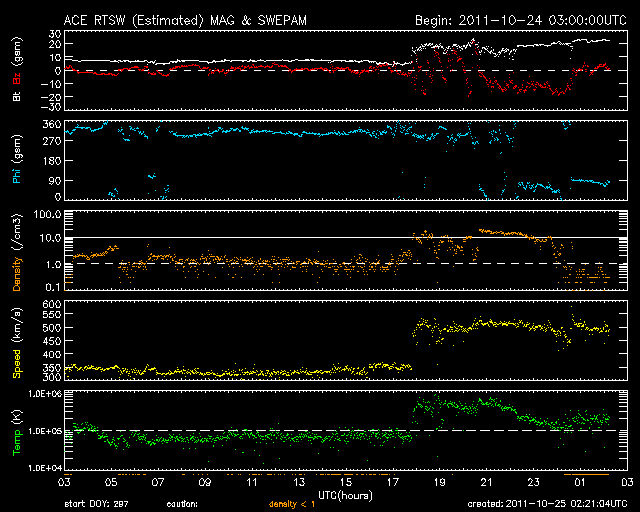Select the cyan "Phi" axis label
Screen dimensions: 640x512
tap(17, 175)
